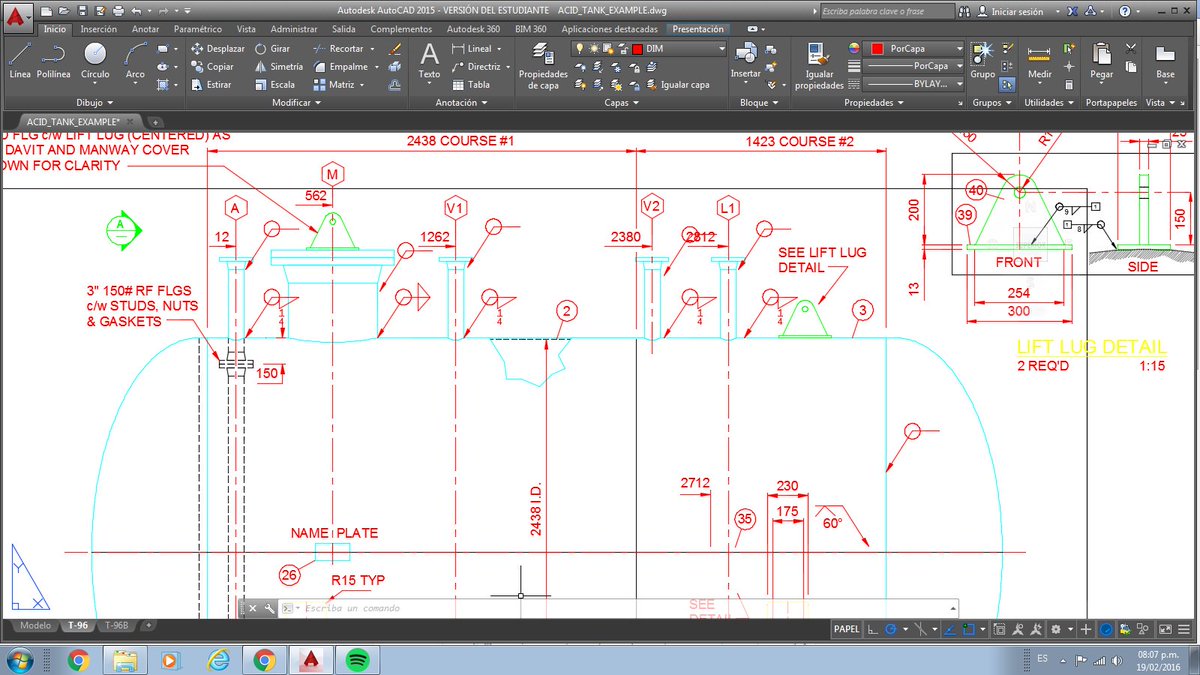Toggle PAPEL/model space in status bar

(x=846, y=629)
